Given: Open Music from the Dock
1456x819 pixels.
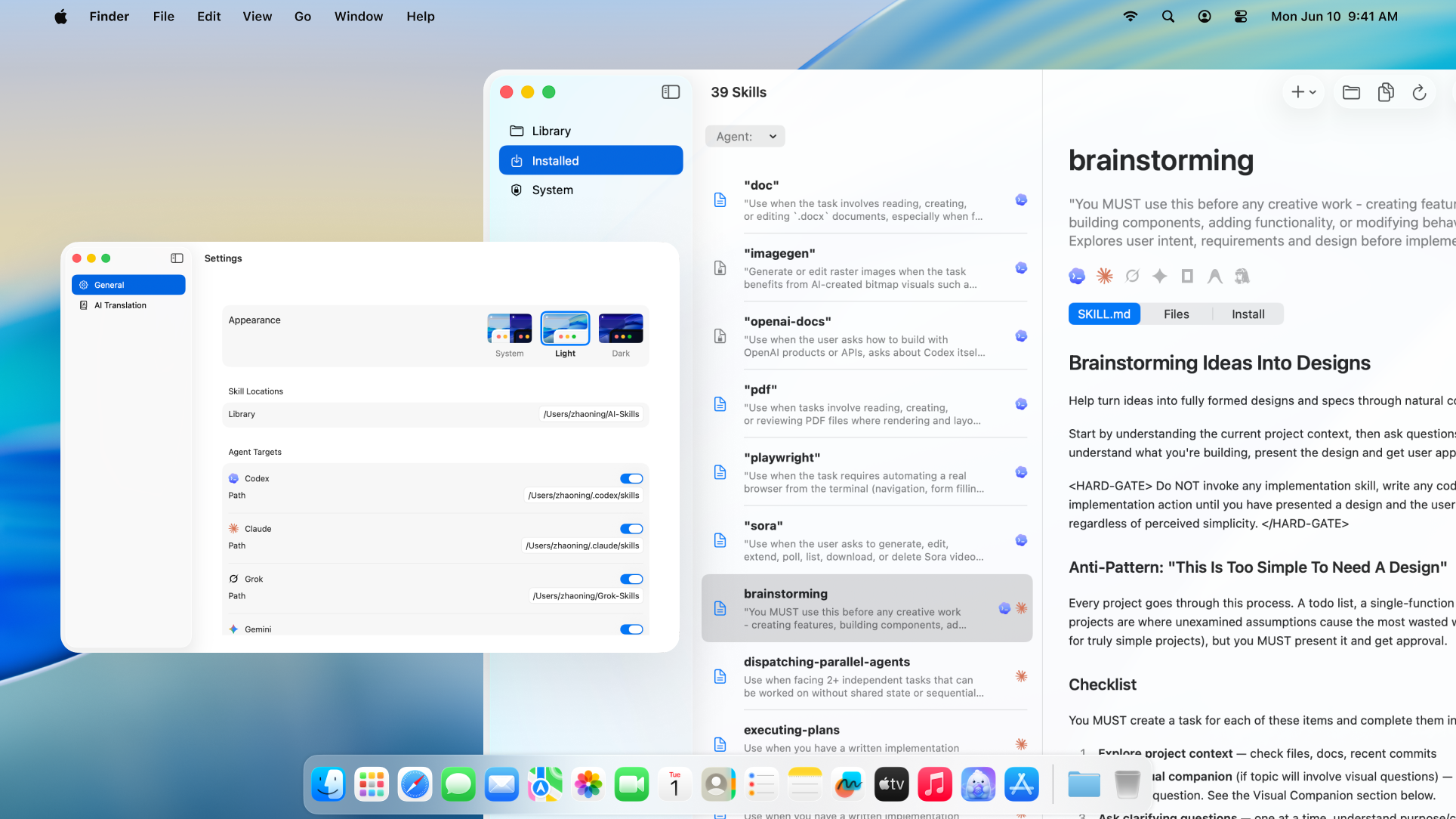Looking at the screenshot, I should point(934,785).
